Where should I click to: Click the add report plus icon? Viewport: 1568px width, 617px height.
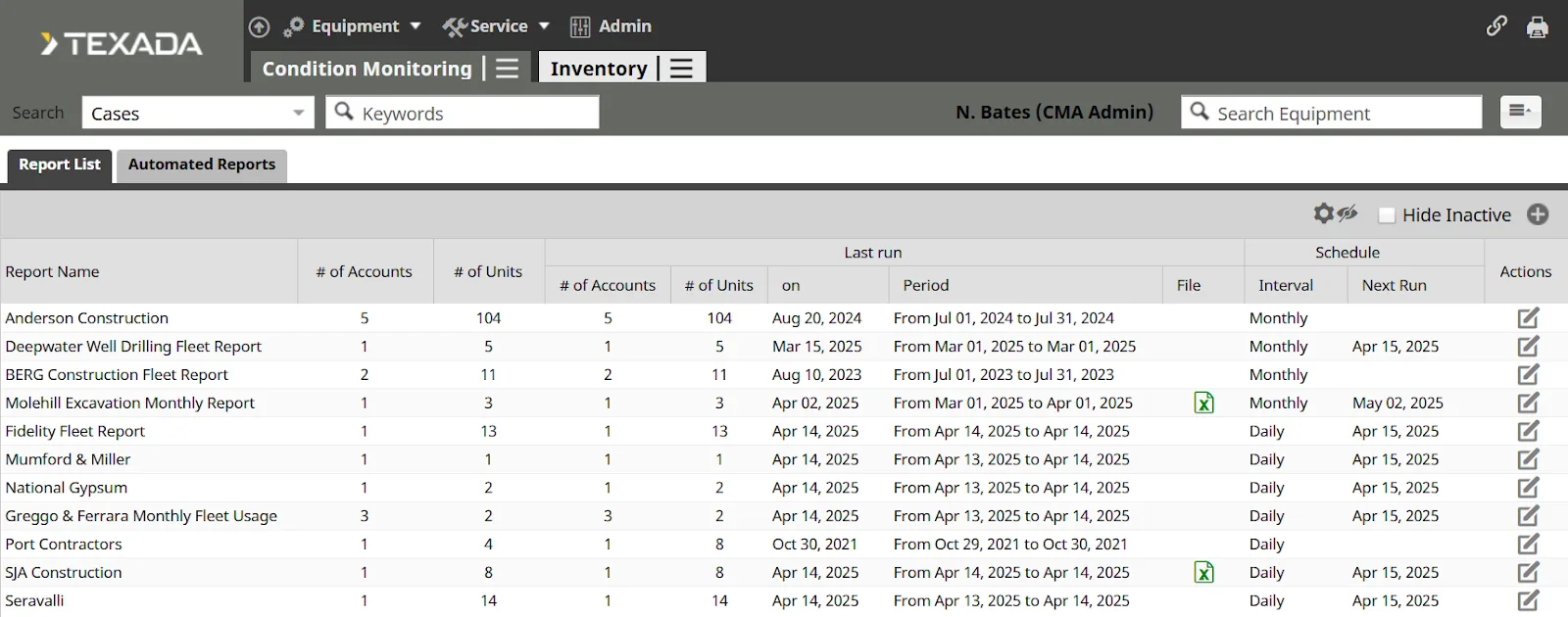pyautogui.click(x=1538, y=214)
